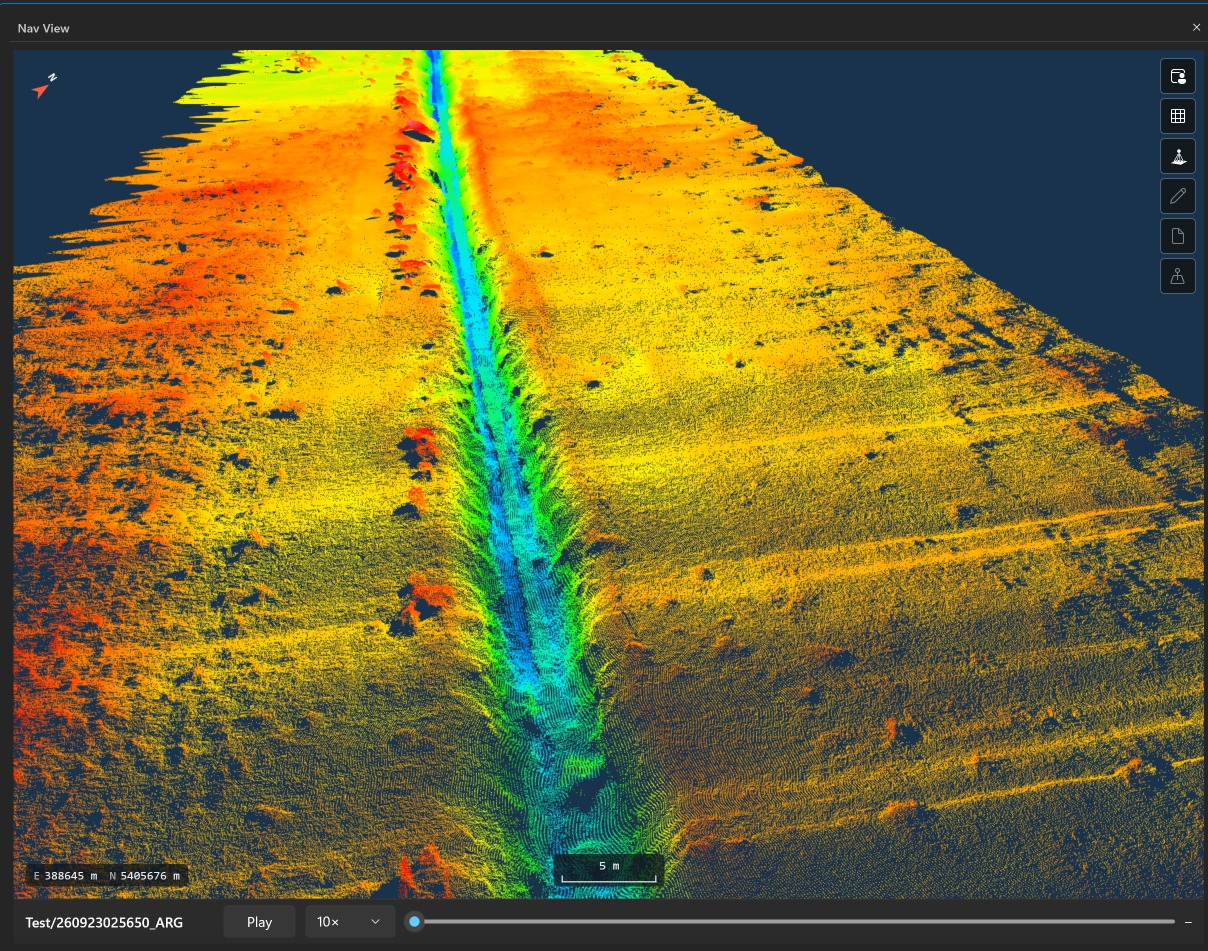Click the timeline slider handle
This screenshot has width=1208, height=951.
[x=415, y=921]
